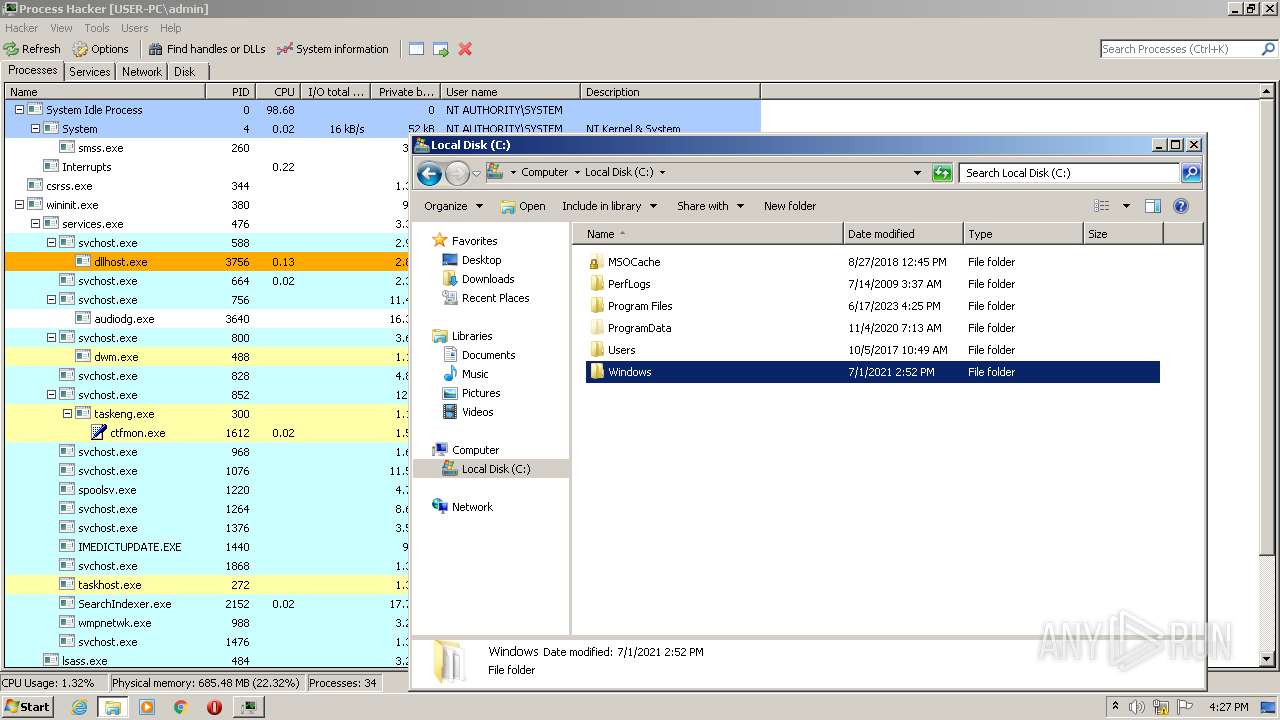This screenshot has width=1280, height=720.
Task: Click the Search Processes input field
Action: tap(1180, 49)
